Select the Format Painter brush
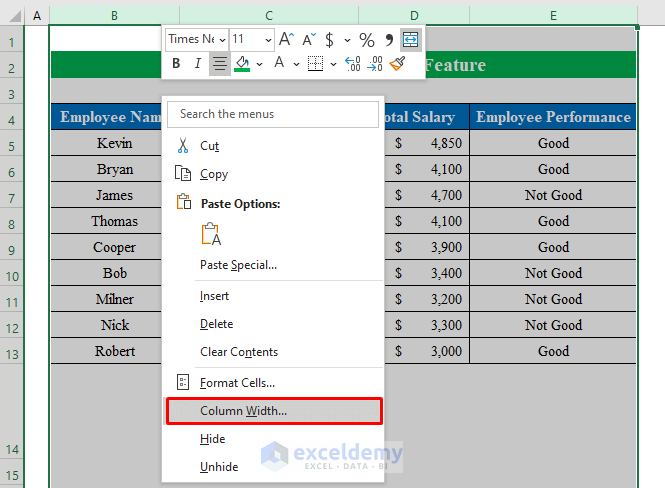665x488 pixels. 397,64
